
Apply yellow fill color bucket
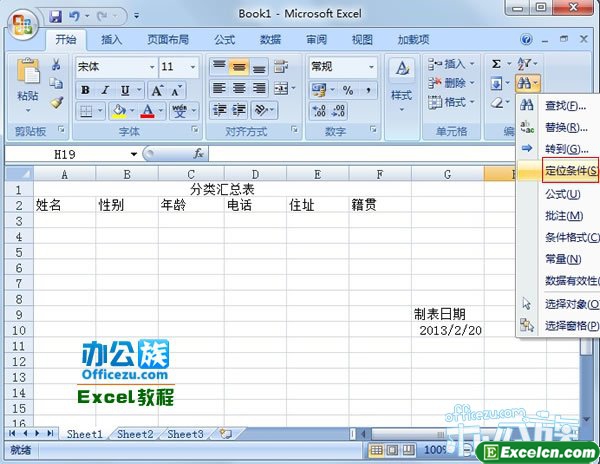tap(119, 111)
